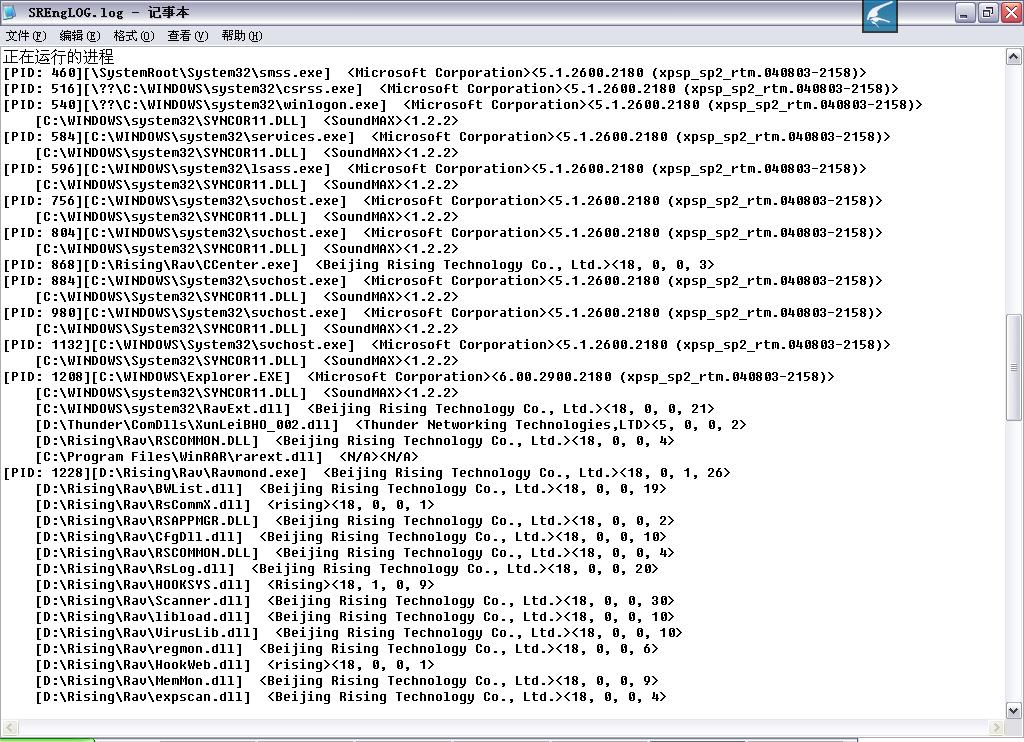Click the PID 596 lsass.exe line
1024x742 pixels.
click(435, 169)
